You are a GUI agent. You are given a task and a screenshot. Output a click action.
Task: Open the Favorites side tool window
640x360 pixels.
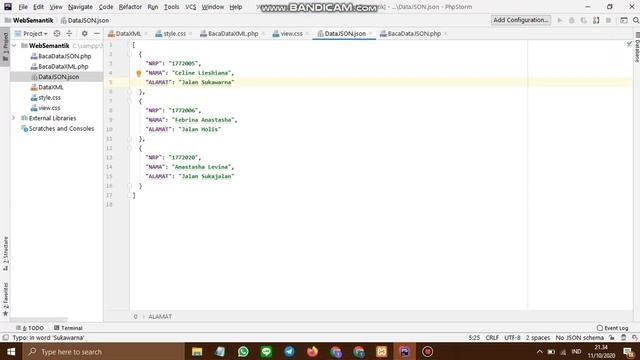pyautogui.click(x=5, y=299)
